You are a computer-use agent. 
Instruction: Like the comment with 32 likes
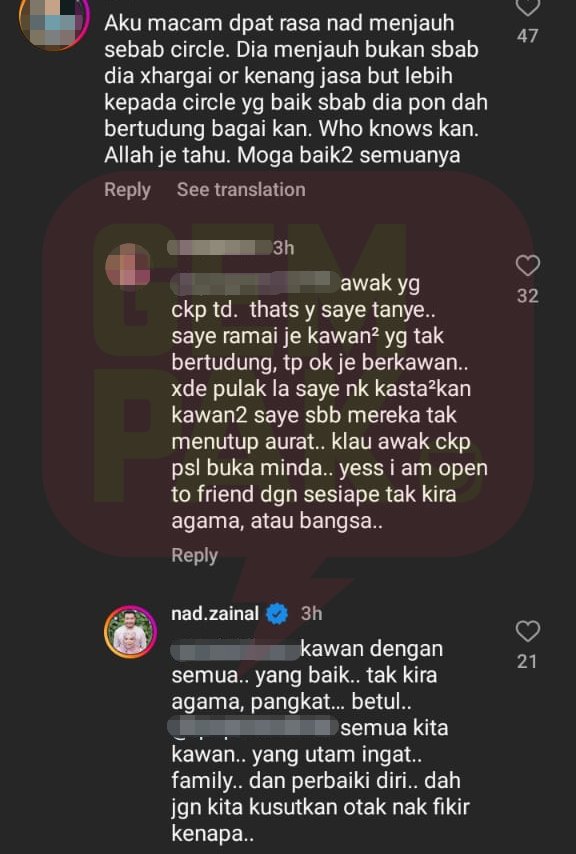click(528, 266)
